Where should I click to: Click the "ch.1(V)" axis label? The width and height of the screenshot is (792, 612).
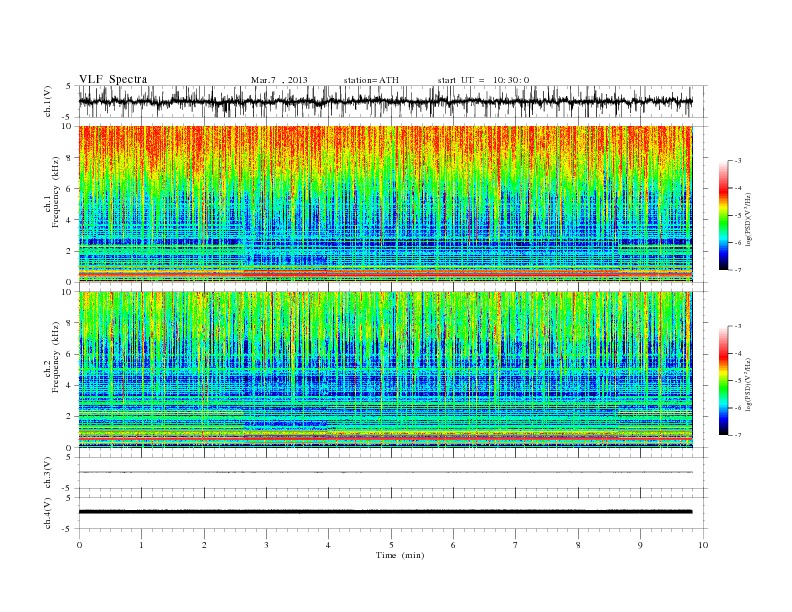[47, 101]
